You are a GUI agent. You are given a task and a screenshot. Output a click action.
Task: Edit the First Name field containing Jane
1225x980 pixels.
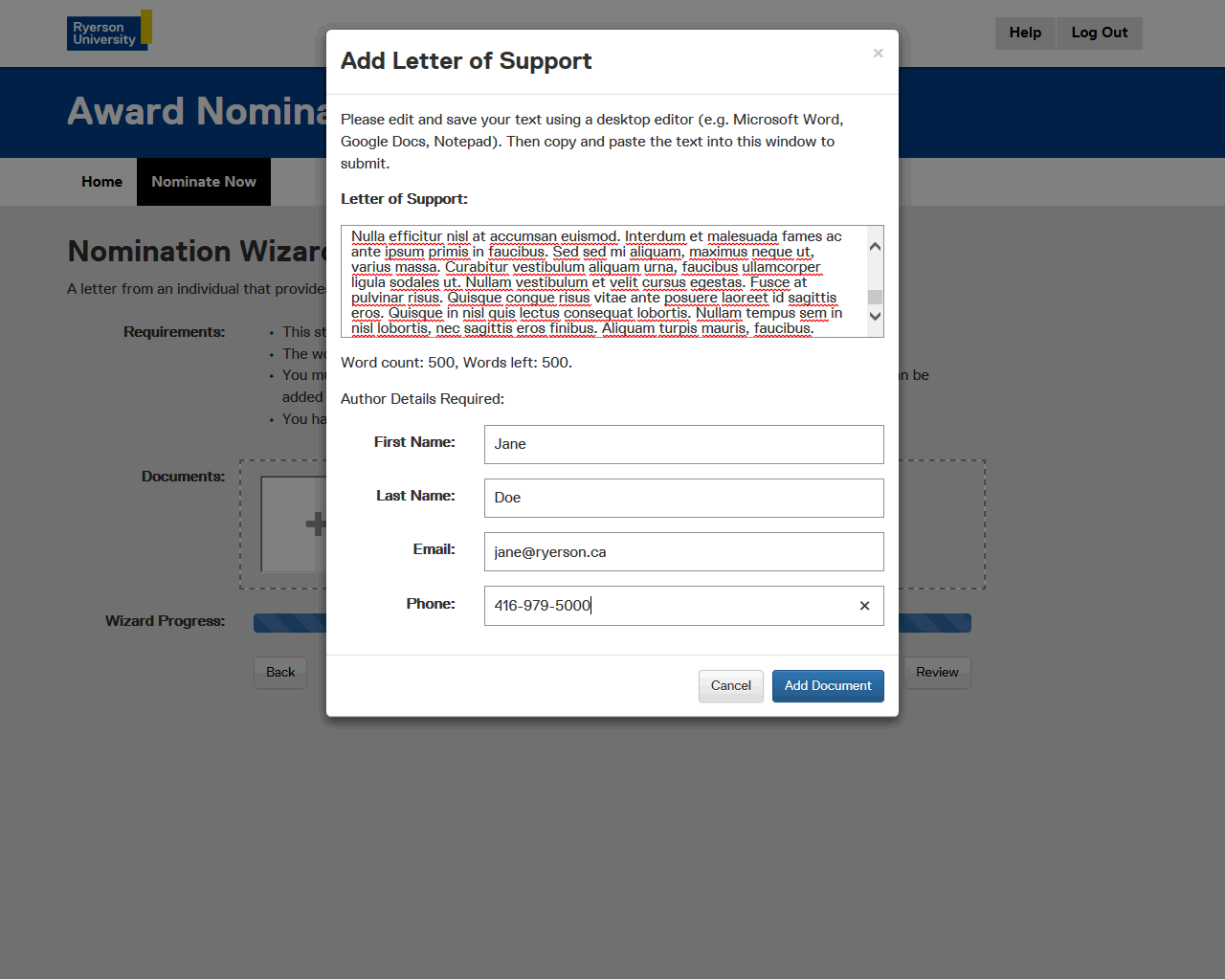pyautogui.click(x=683, y=444)
